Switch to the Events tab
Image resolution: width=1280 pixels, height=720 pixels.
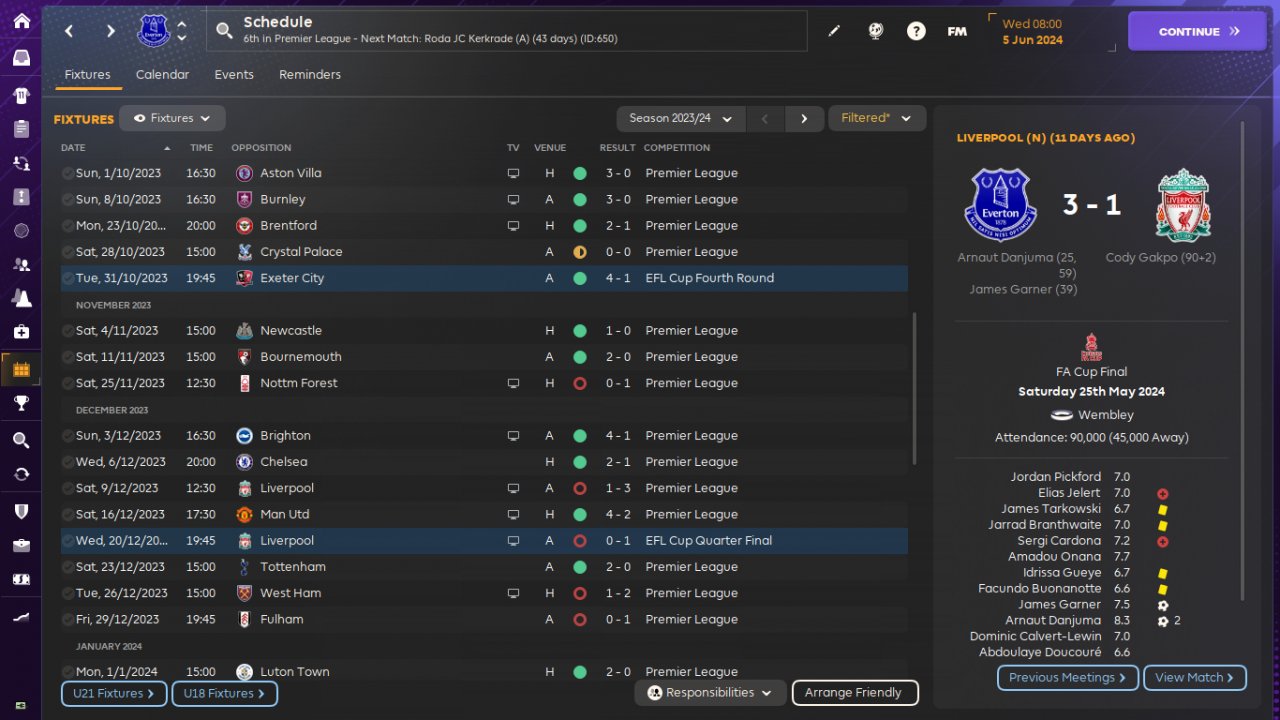[x=234, y=75]
